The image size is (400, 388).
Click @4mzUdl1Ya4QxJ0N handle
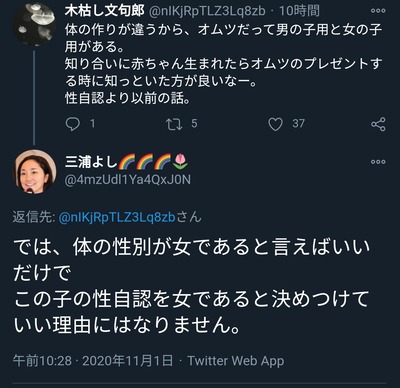pyautogui.click(x=128, y=180)
